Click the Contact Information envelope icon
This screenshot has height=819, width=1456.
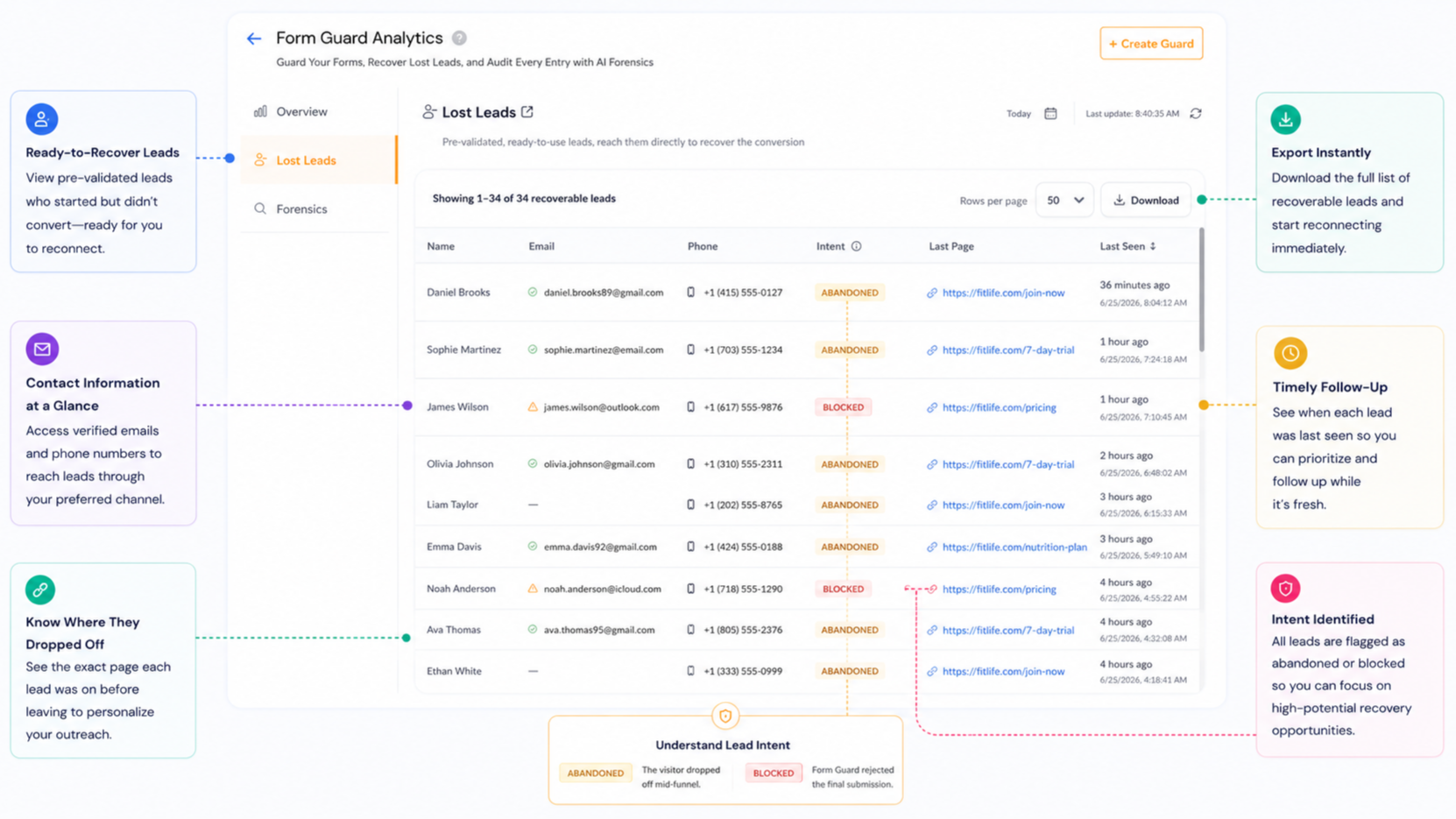coord(42,349)
